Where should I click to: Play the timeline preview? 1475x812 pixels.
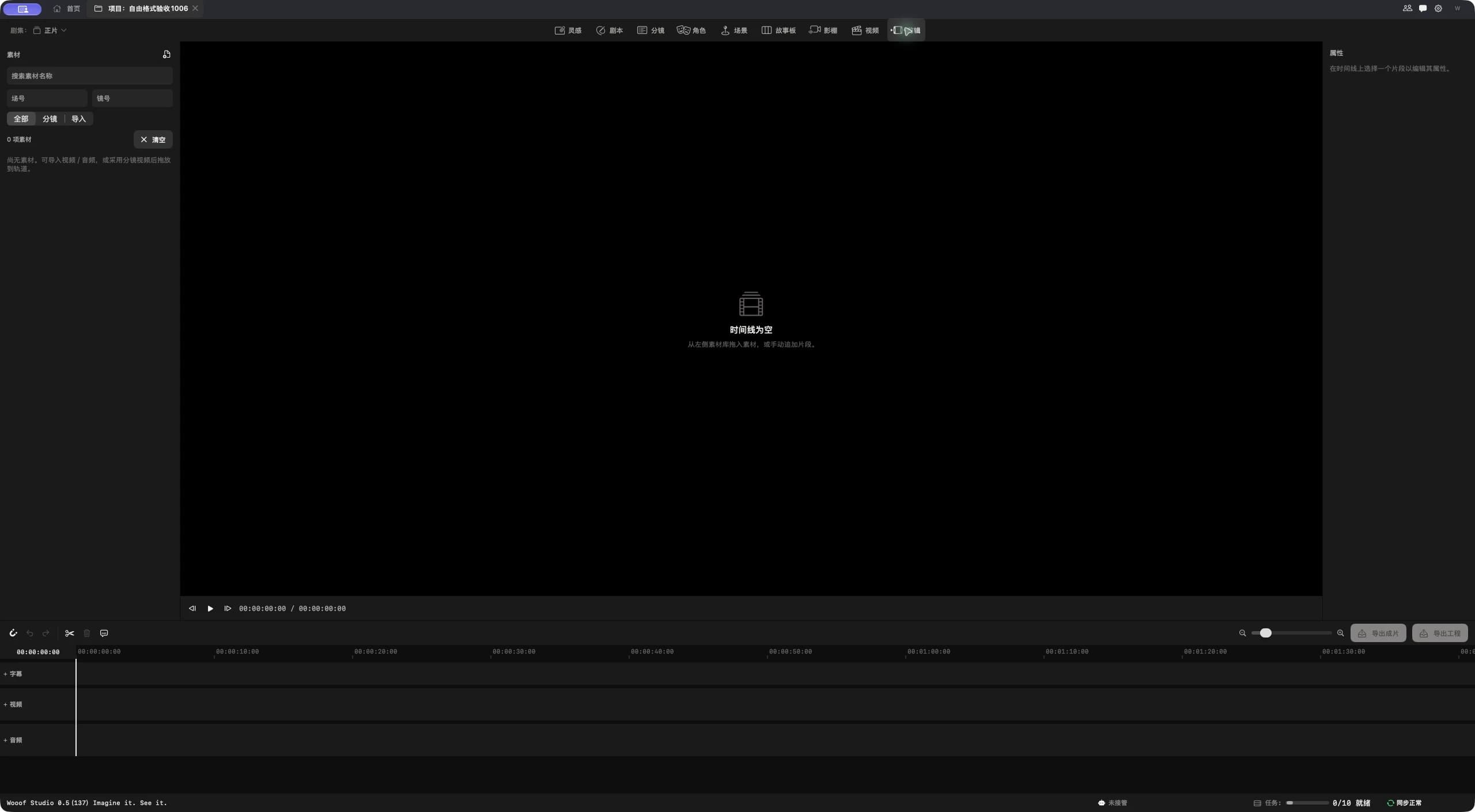pyautogui.click(x=210, y=608)
